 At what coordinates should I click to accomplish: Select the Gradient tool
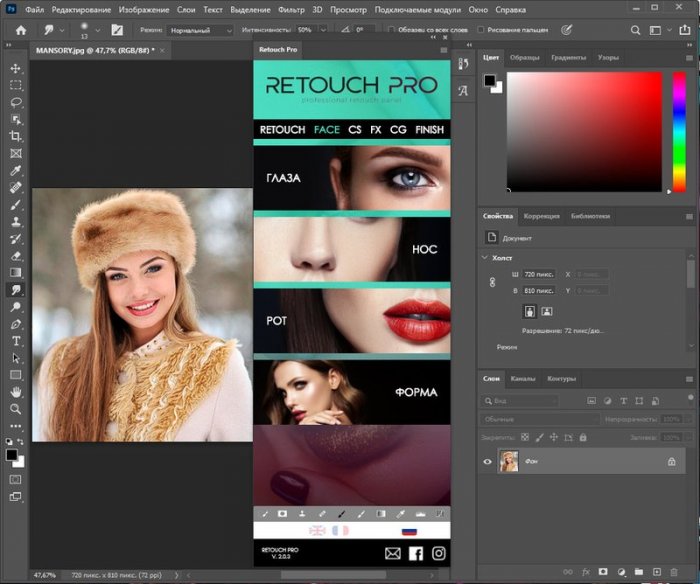[x=16, y=272]
